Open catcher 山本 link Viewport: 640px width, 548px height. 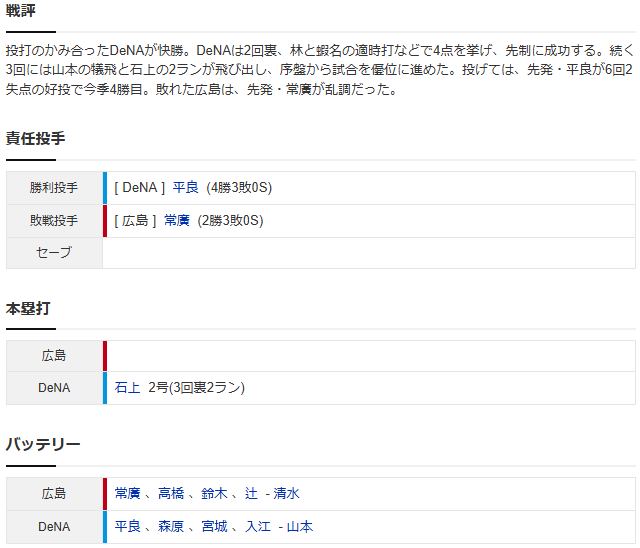point(300,527)
